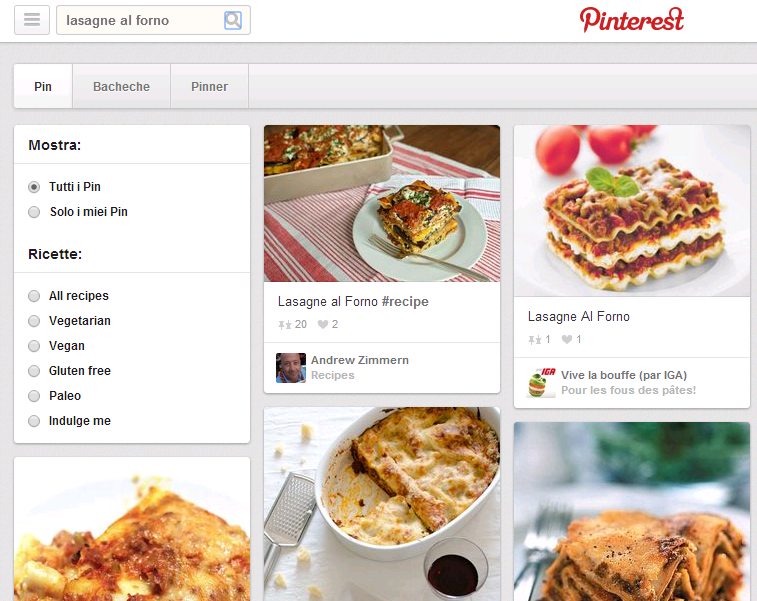Select the Tutti i Pin radio button
The image size is (757, 601).
[34, 187]
